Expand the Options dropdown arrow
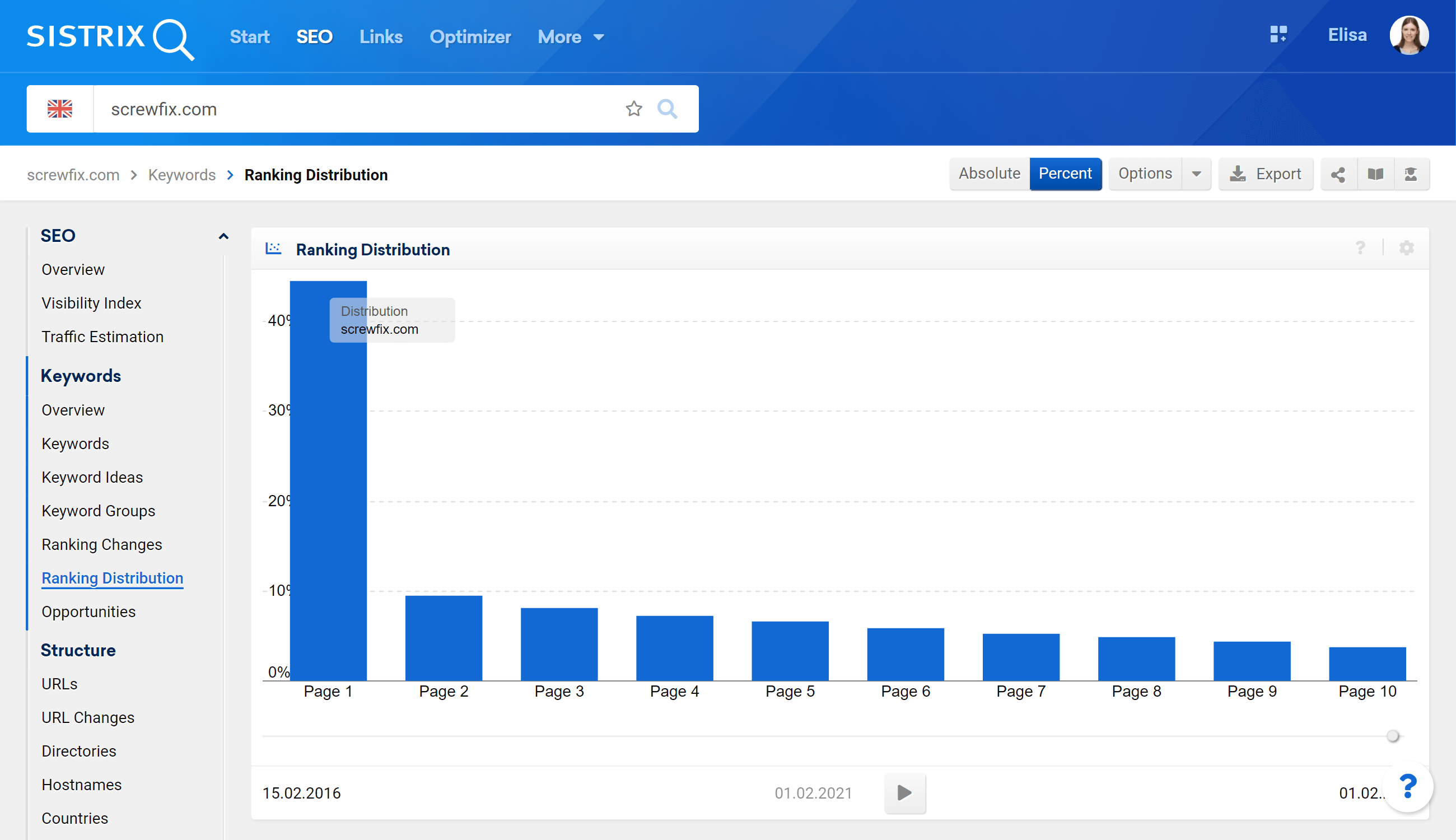 click(1196, 174)
